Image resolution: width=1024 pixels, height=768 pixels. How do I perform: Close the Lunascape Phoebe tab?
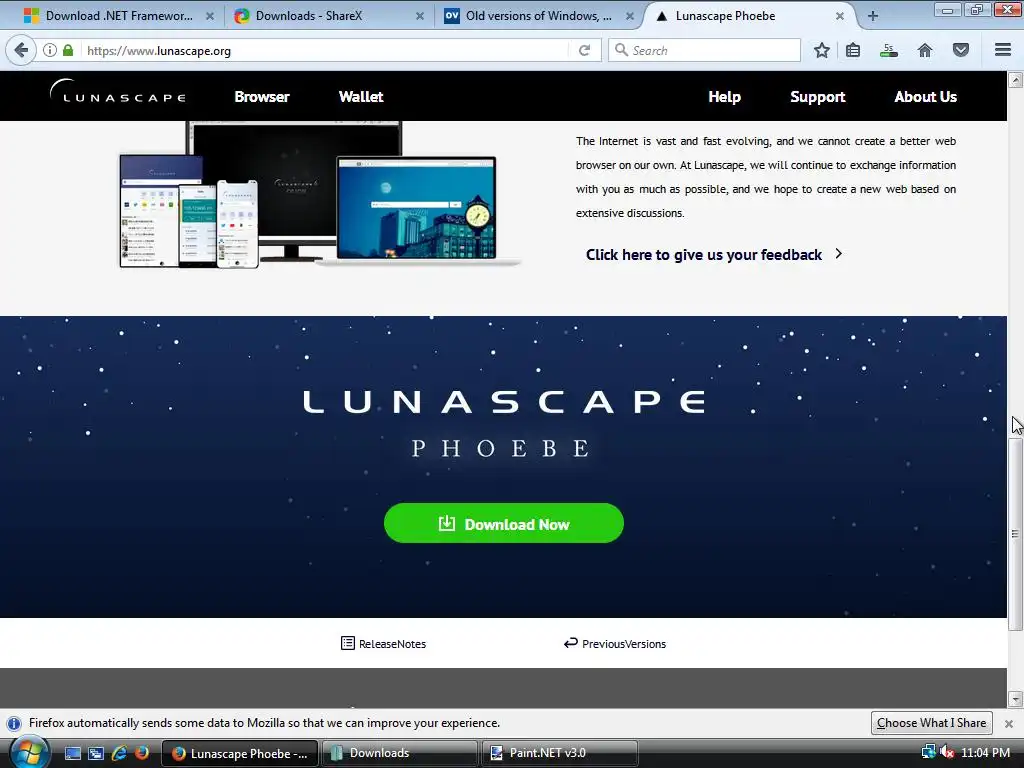click(x=840, y=16)
